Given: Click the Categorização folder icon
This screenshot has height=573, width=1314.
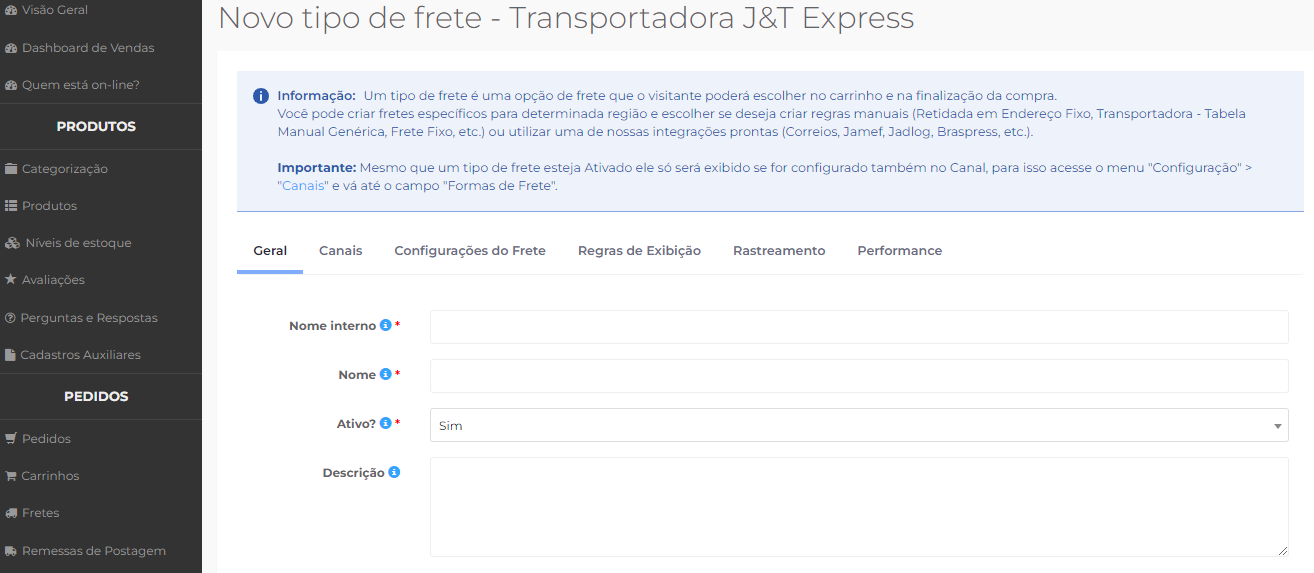Looking at the screenshot, I should [11, 169].
